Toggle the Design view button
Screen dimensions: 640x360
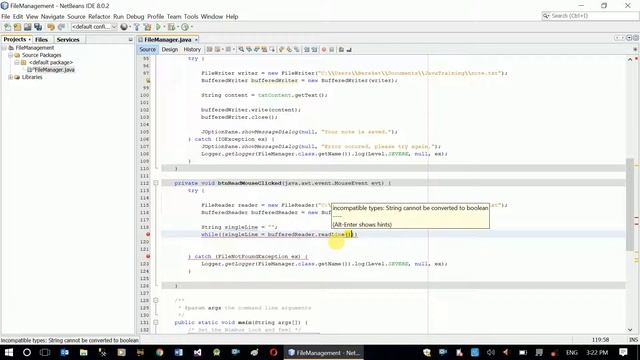coord(170,50)
